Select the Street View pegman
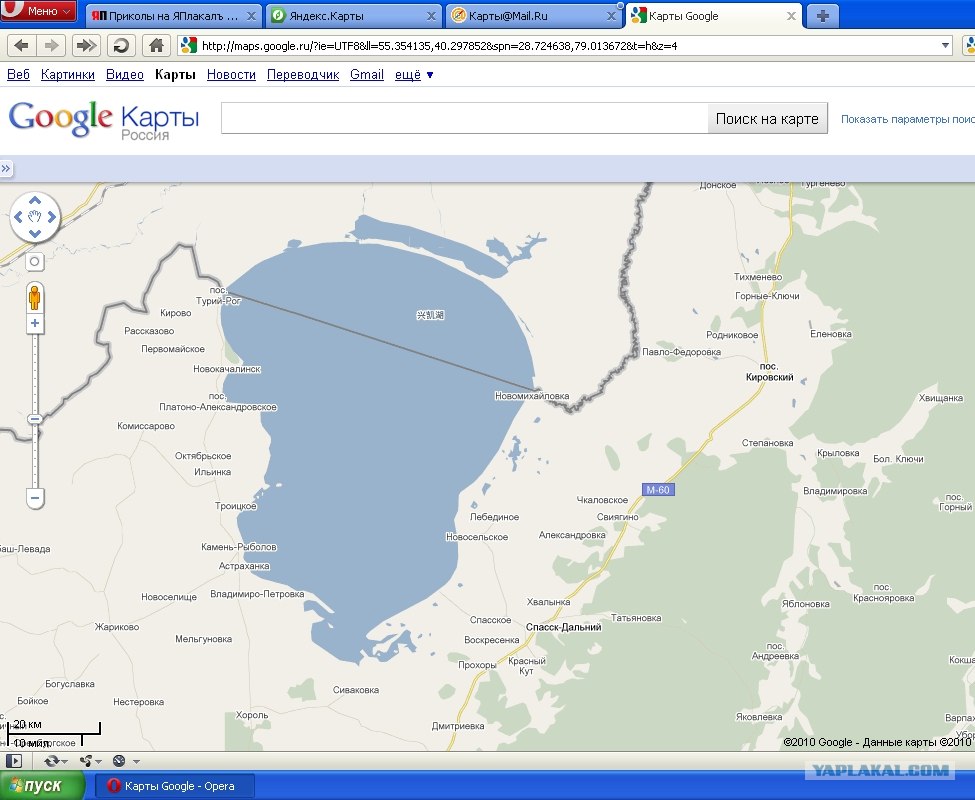 35,298
